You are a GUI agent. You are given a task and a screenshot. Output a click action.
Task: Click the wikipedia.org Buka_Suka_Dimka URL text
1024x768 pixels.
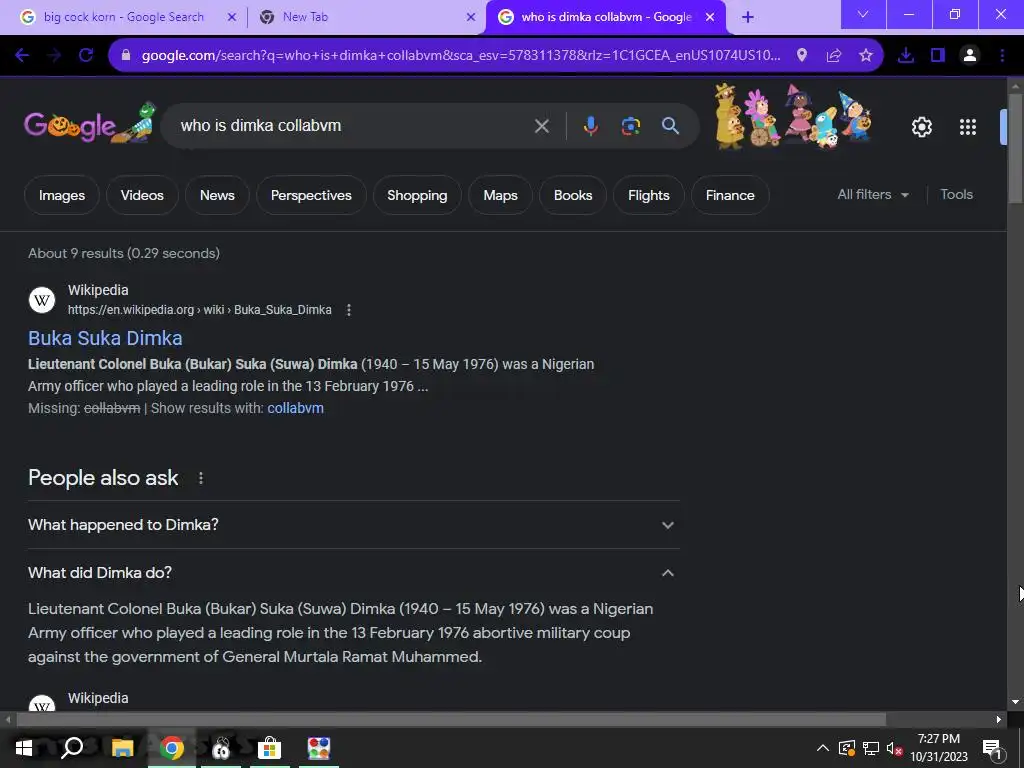[200, 310]
